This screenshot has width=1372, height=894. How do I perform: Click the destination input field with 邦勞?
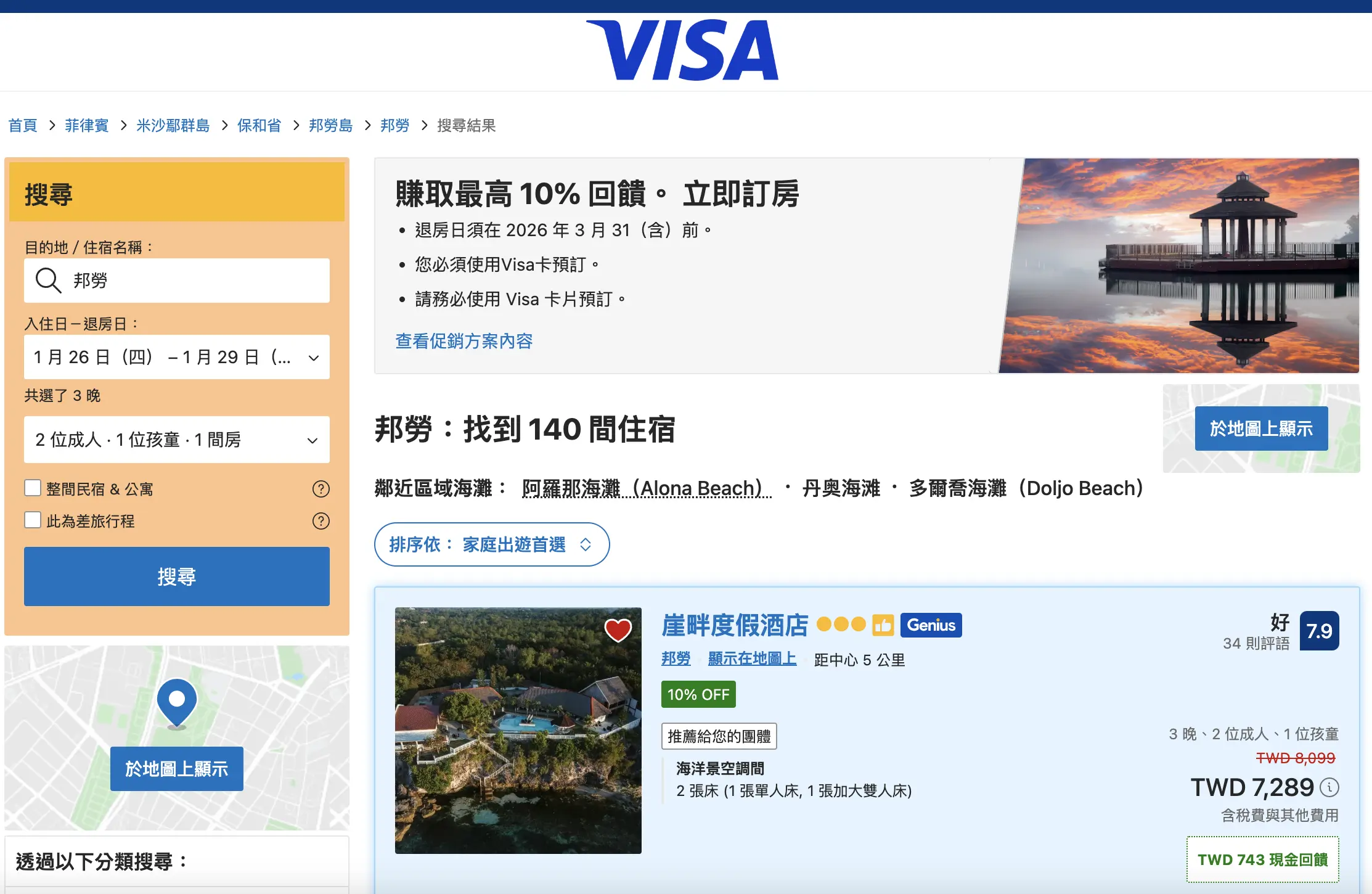pos(197,281)
